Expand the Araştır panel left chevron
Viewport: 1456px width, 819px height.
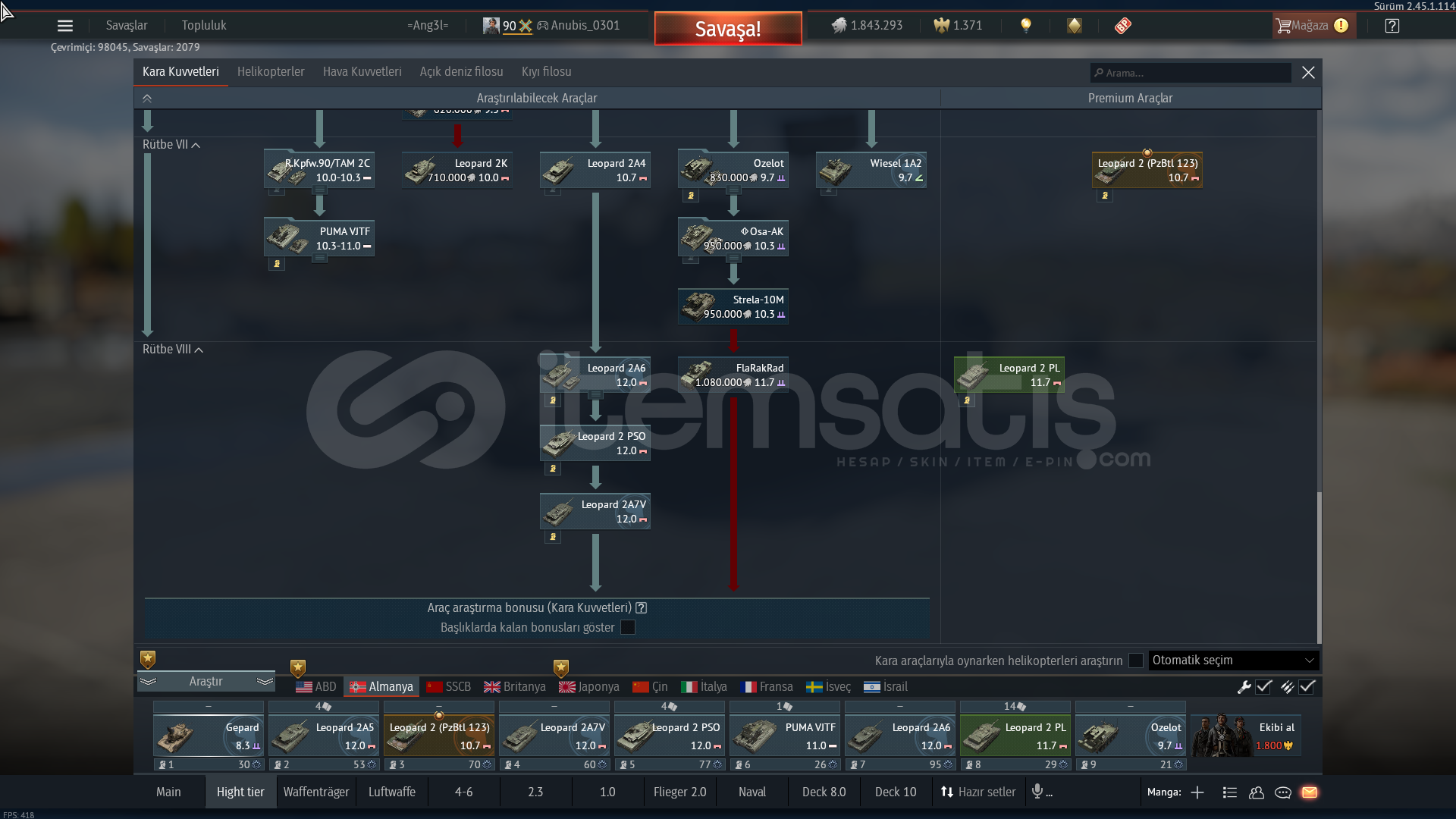tap(149, 682)
